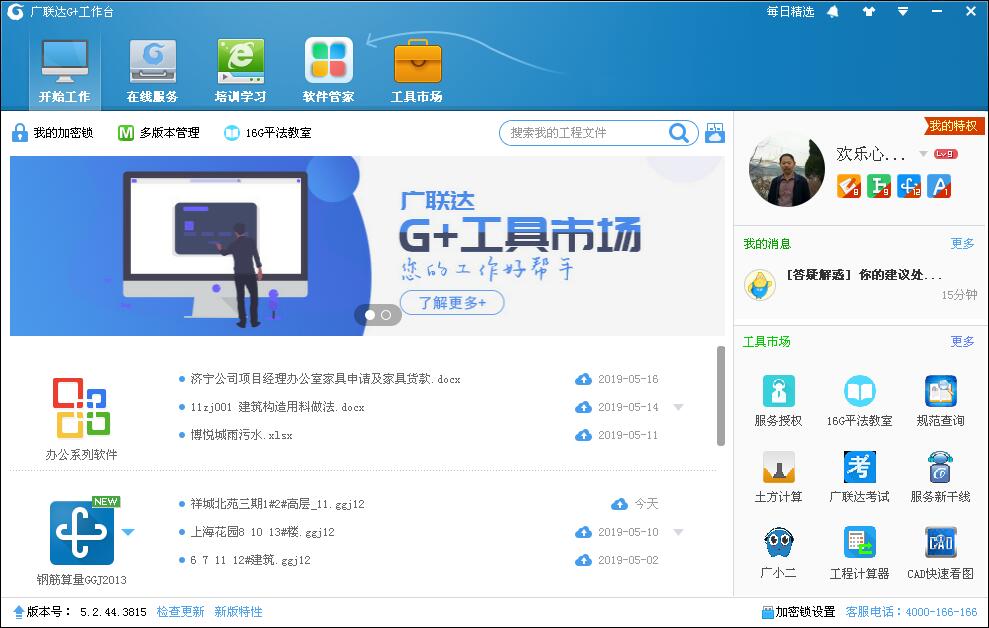Image resolution: width=989 pixels, height=628 pixels.
Task: Select the 软件管家 tab
Action: 329,71
